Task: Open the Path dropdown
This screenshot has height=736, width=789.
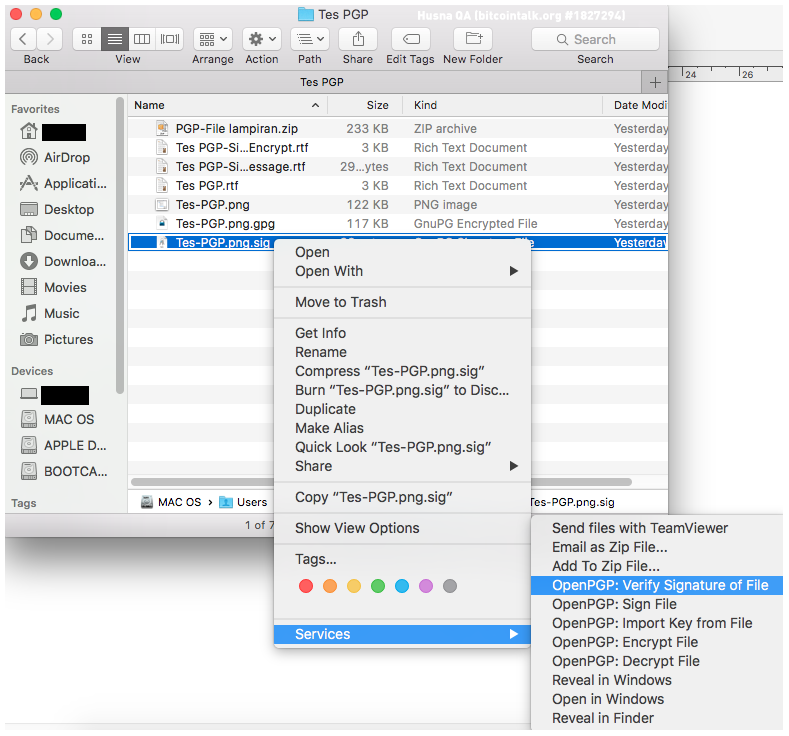Action: (x=310, y=39)
